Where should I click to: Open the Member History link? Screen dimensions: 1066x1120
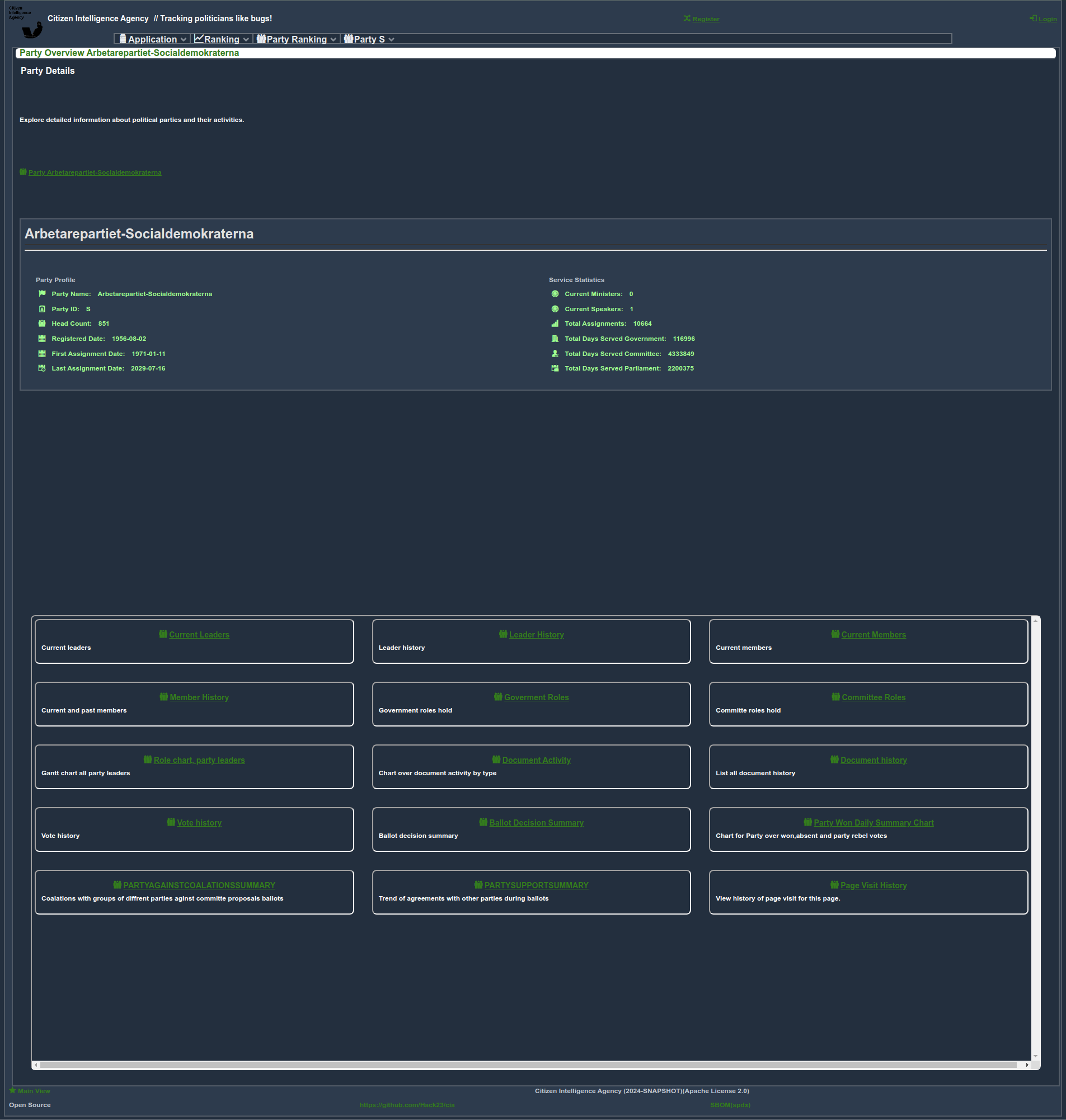click(x=199, y=697)
